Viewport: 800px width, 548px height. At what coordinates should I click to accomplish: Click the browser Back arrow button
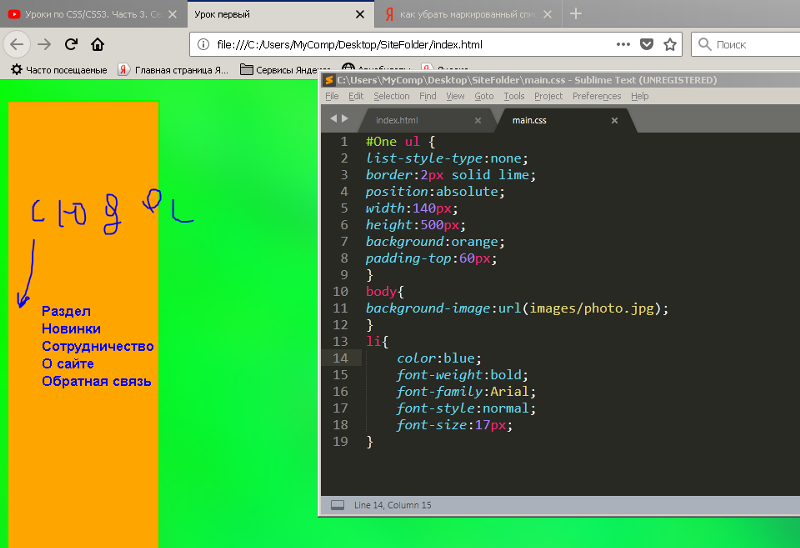tap(17, 44)
